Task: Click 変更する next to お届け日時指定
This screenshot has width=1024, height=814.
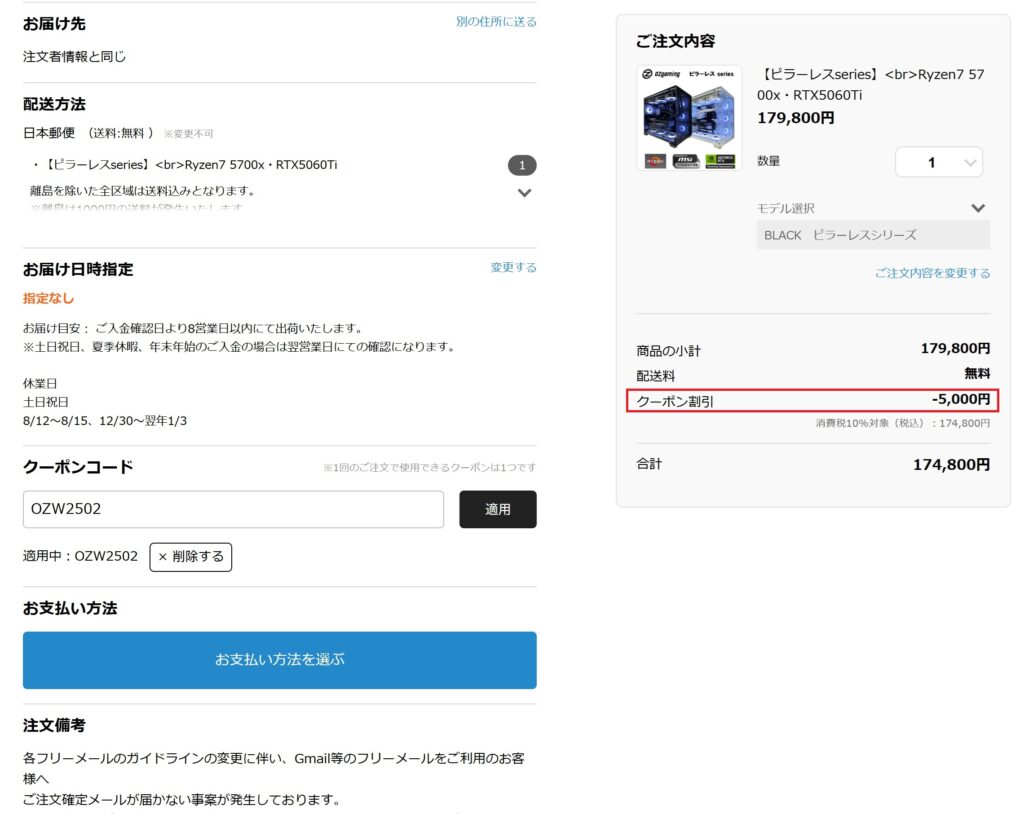Action: [512, 267]
